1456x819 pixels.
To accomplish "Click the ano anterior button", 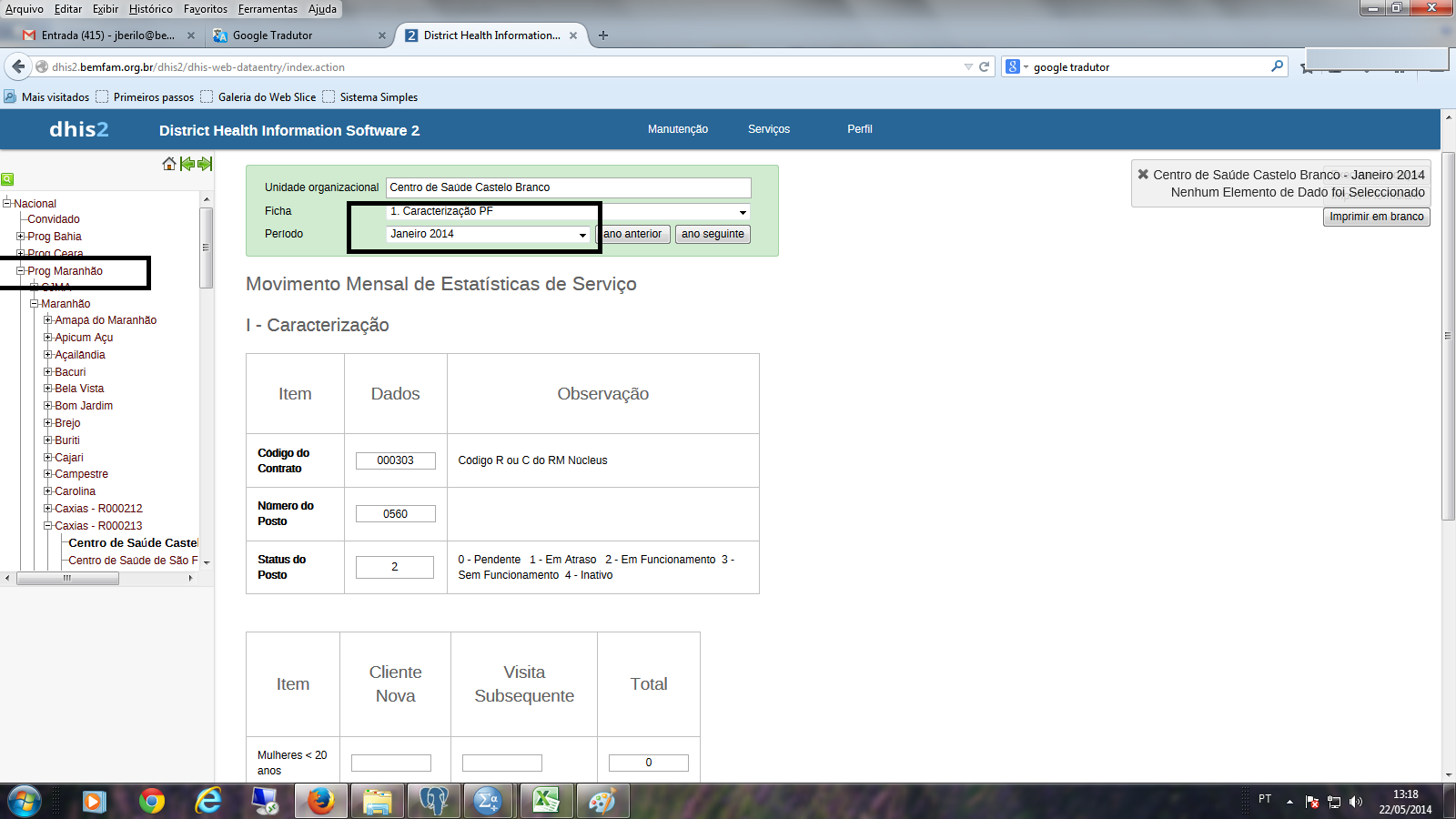I will tap(633, 234).
